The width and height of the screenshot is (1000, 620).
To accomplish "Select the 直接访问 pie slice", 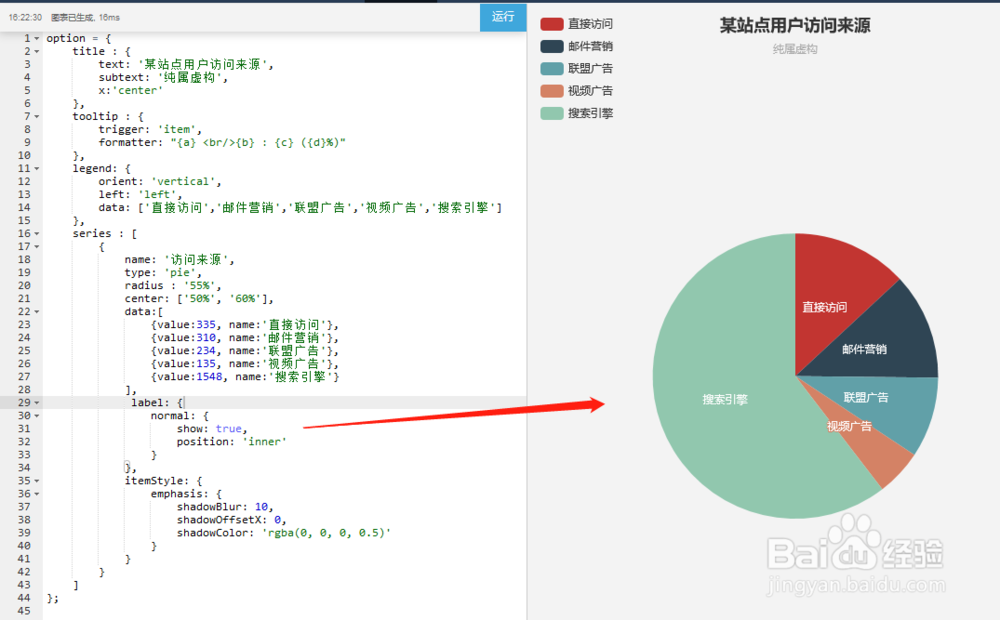I will point(823,307).
